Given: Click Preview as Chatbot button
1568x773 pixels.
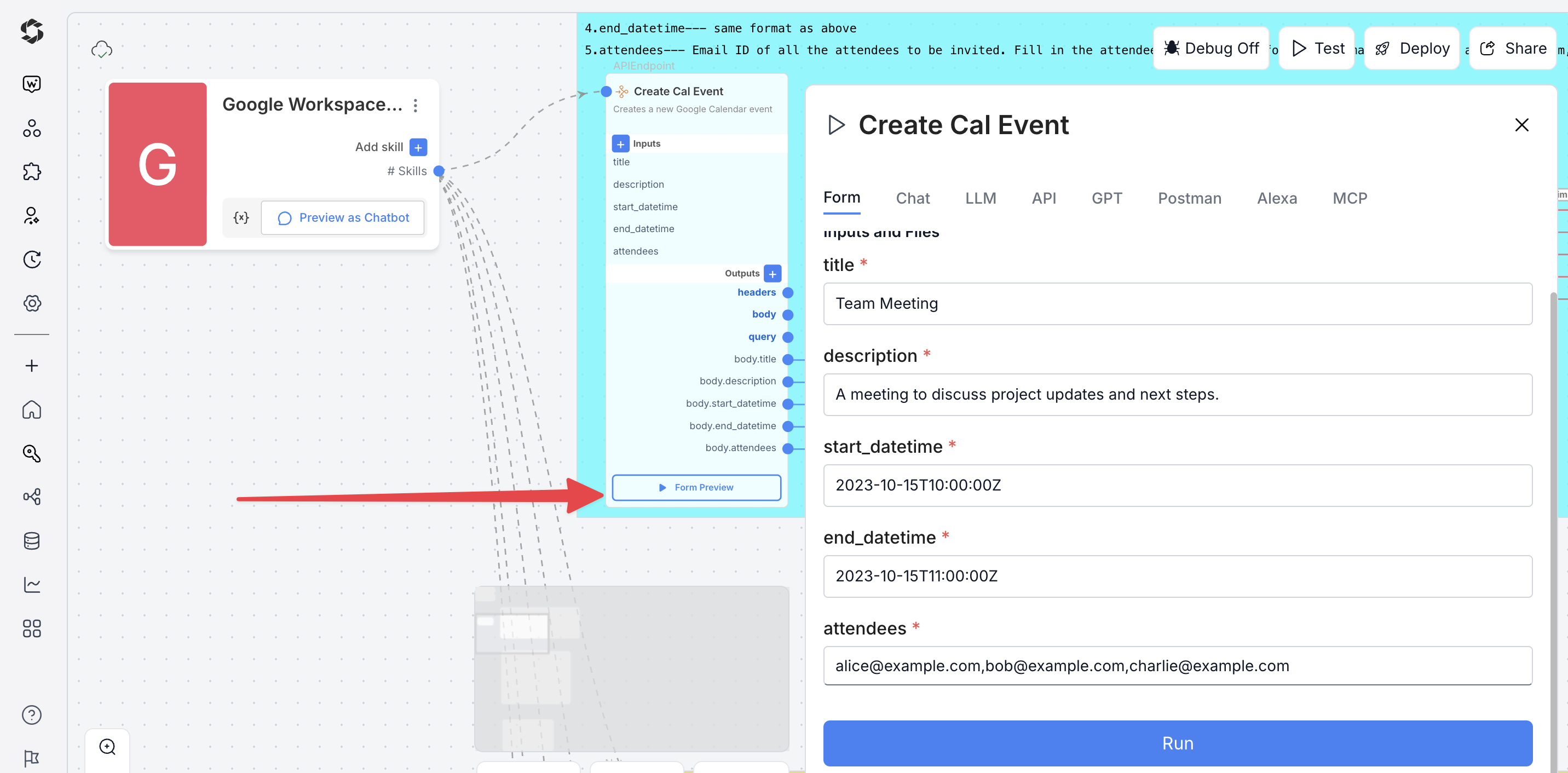Looking at the screenshot, I should (343, 217).
